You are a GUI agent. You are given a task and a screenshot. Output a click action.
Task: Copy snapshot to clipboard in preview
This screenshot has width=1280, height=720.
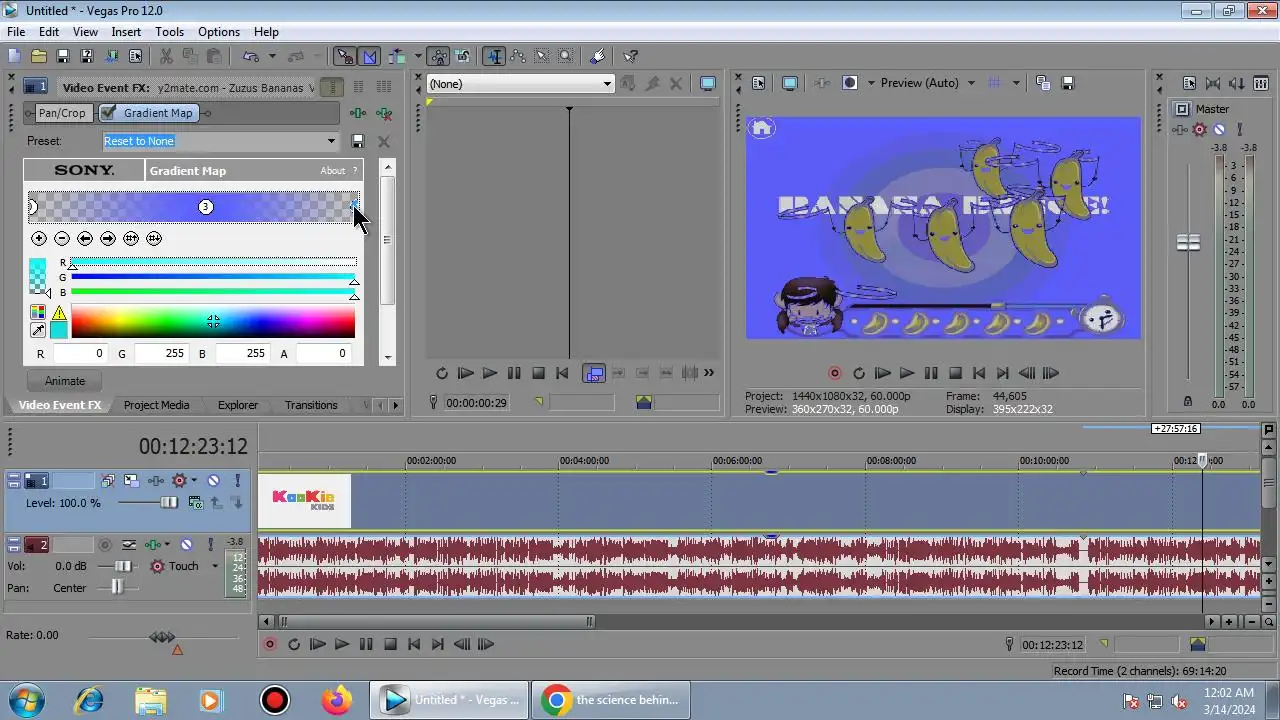click(1043, 84)
